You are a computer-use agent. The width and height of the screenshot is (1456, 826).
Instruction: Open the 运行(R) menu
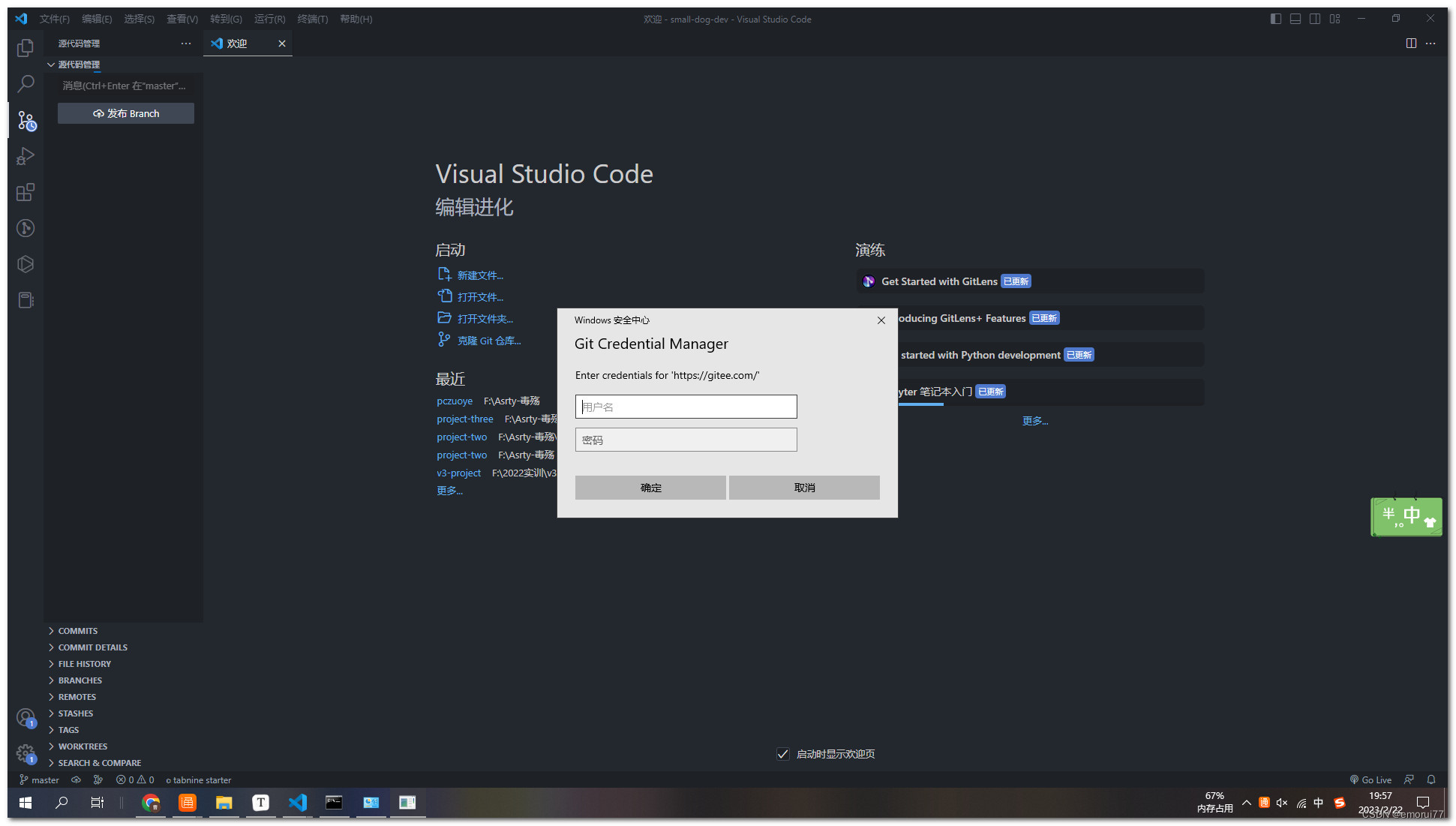click(x=269, y=19)
